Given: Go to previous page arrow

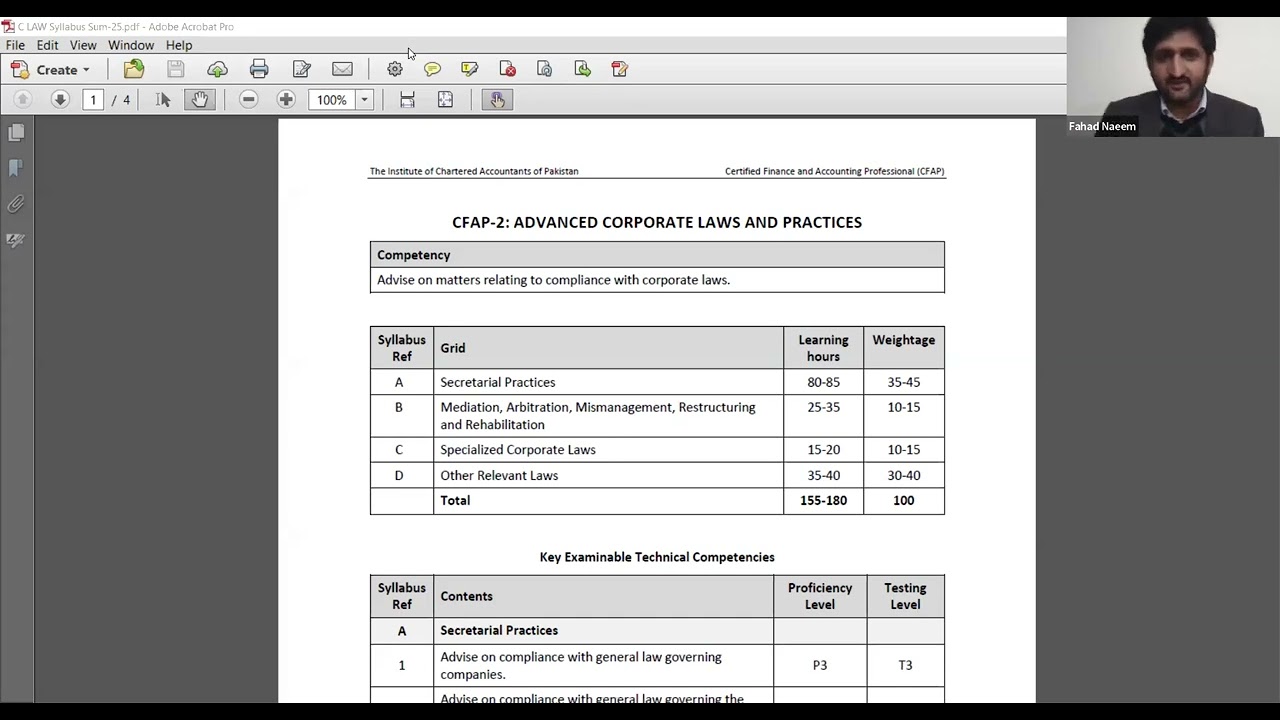Looking at the screenshot, I should 22,100.
